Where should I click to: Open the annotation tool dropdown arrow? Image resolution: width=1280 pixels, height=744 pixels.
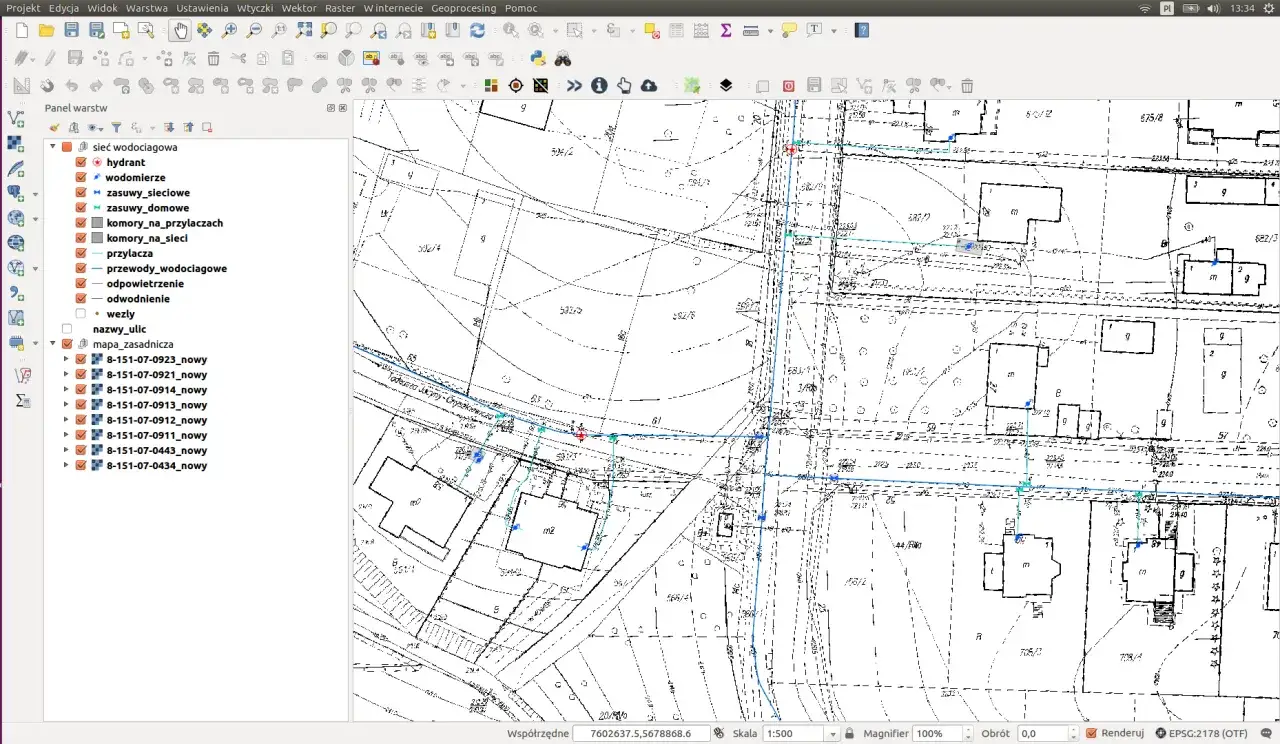tap(834, 31)
